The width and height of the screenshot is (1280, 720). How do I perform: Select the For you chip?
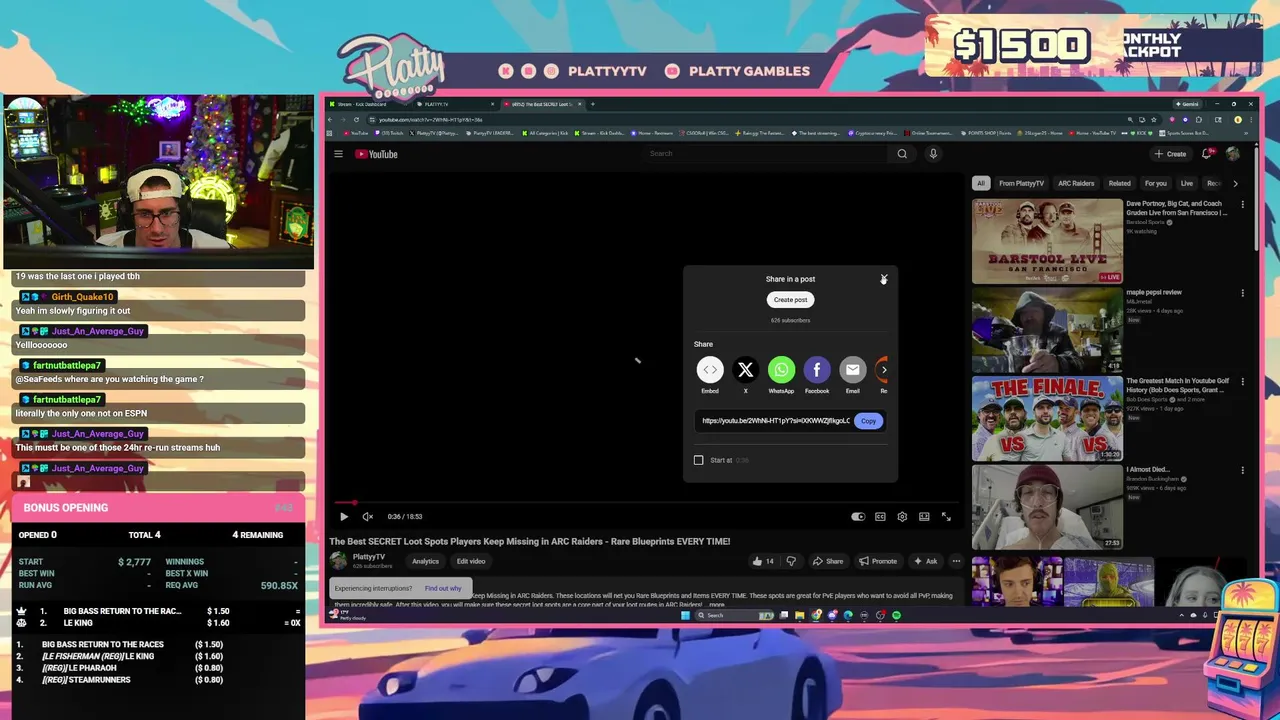1156,183
